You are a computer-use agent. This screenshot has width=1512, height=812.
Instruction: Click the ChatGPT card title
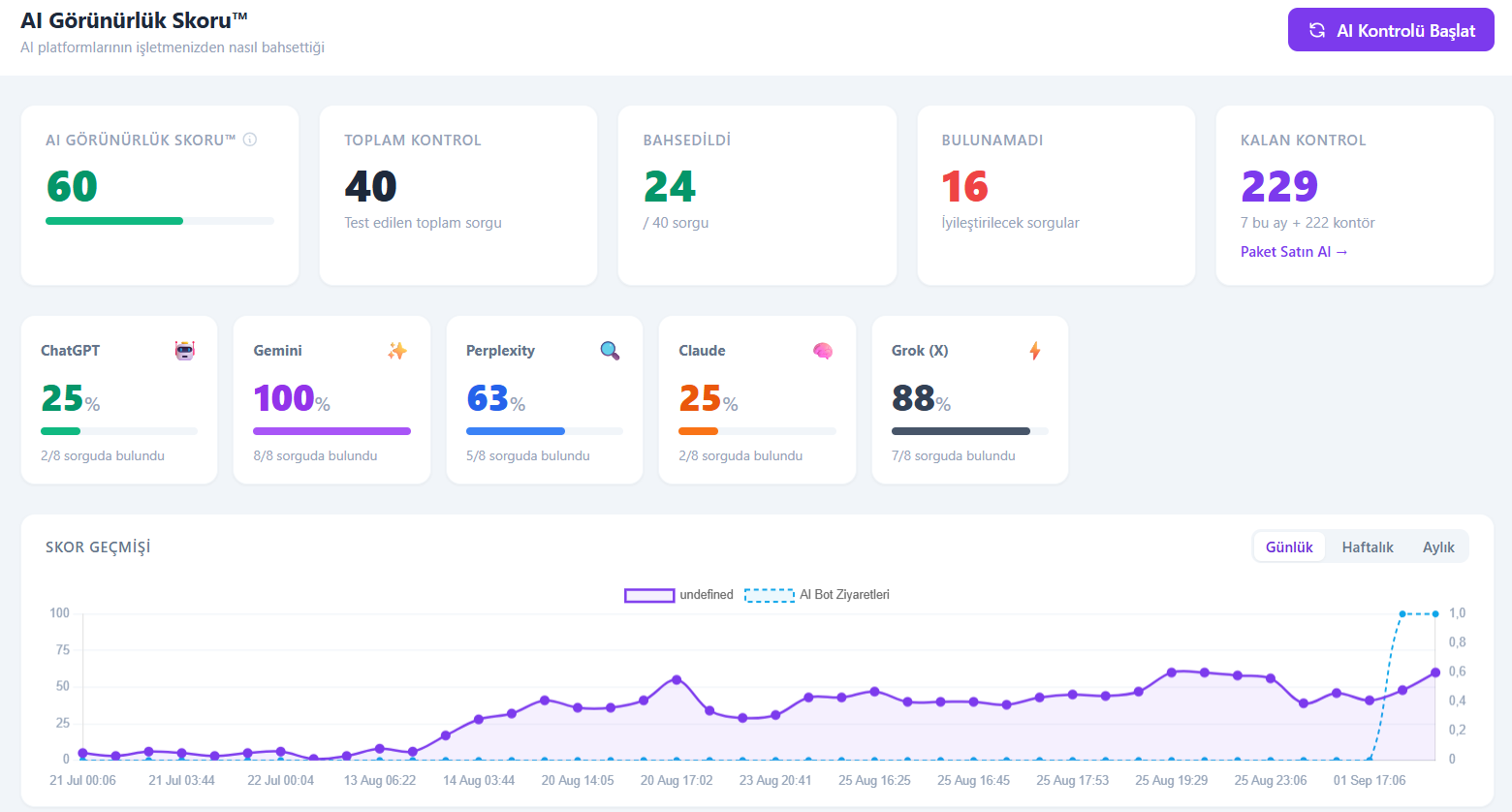point(70,351)
